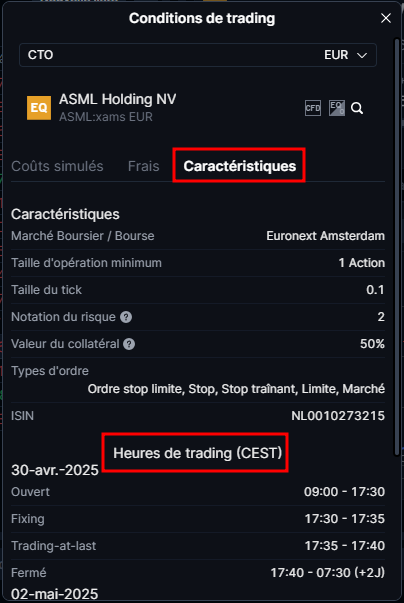Close the Conditions de trading panel
The image size is (404, 603).
(x=386, y=18)
